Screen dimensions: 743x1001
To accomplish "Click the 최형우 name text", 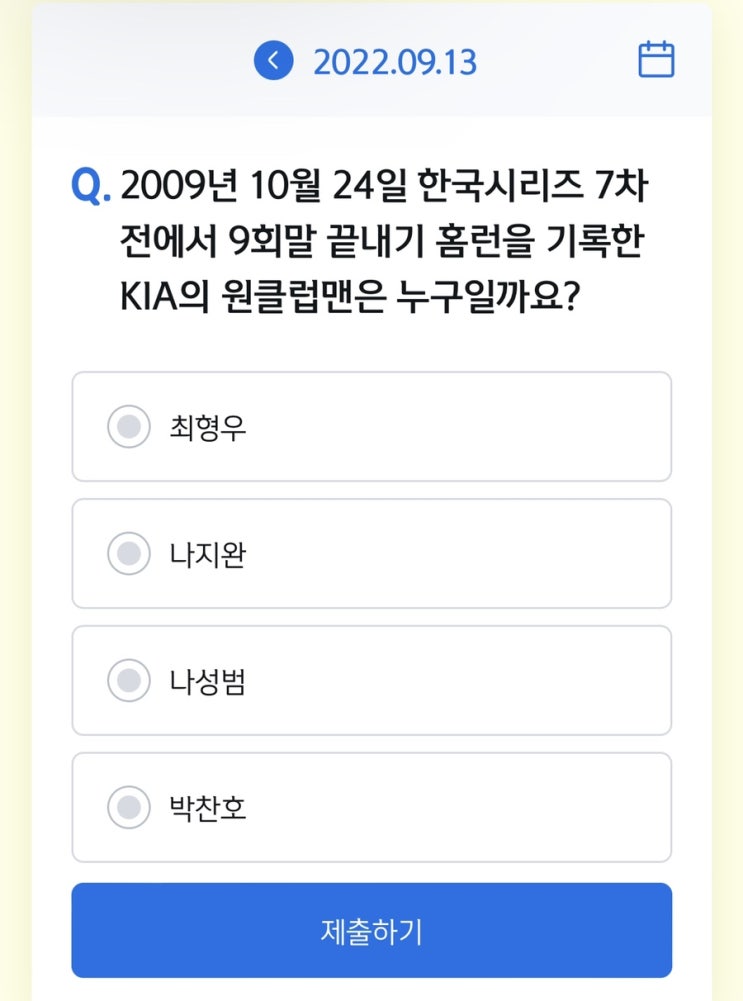I will point(208,428).
